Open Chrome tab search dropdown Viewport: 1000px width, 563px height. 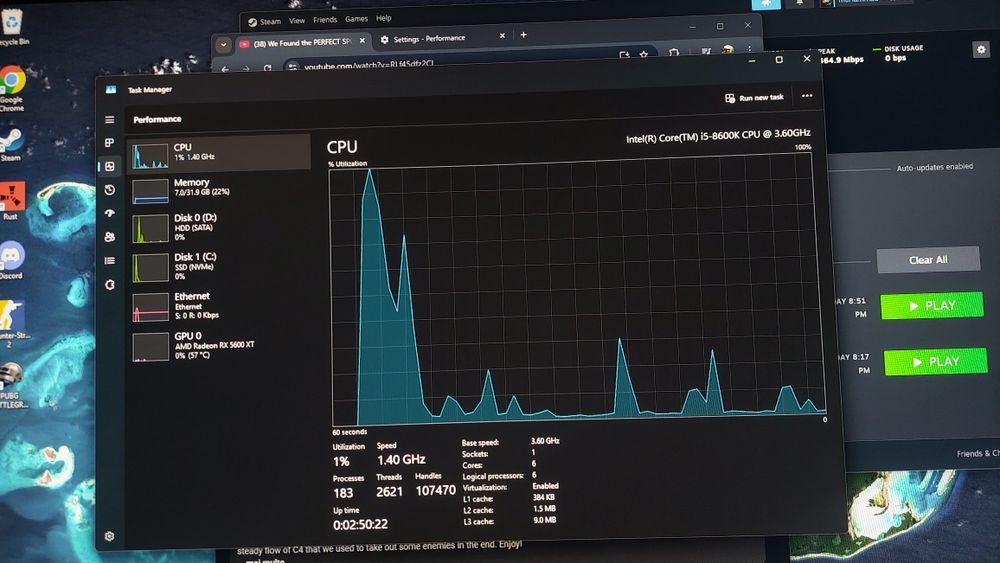pos(223,45)
